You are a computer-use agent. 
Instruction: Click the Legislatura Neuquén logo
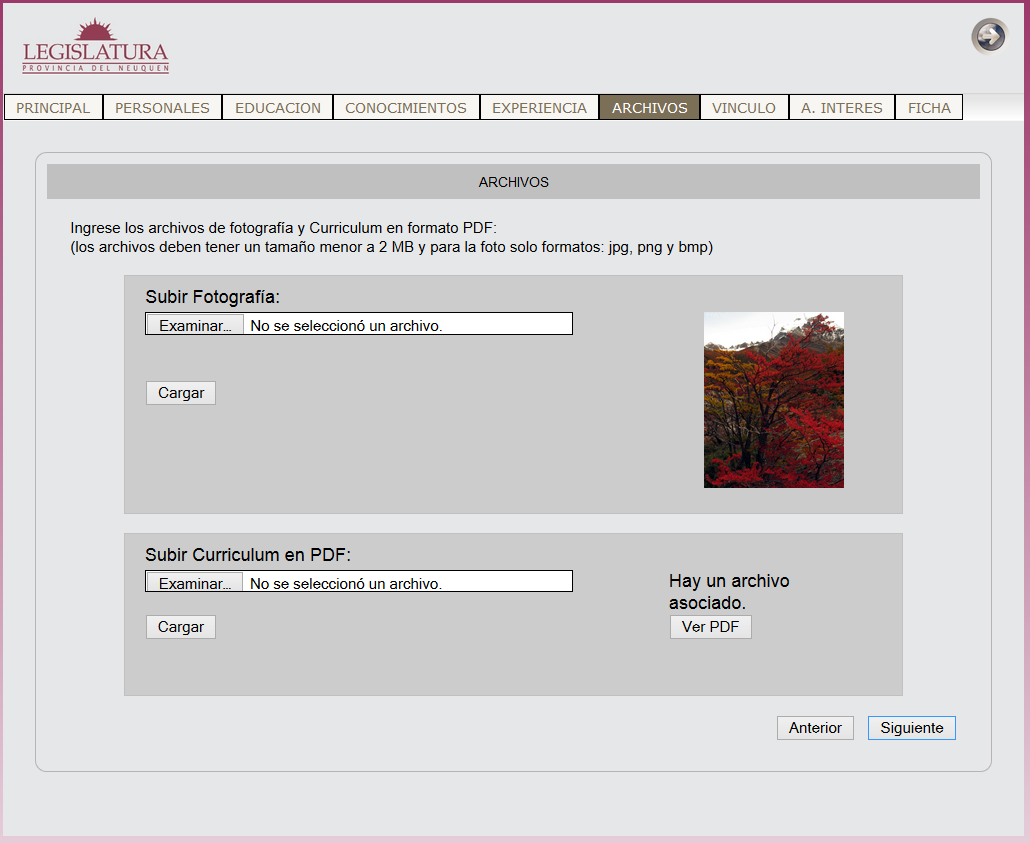pyautogui.click(x=96, y=47)
